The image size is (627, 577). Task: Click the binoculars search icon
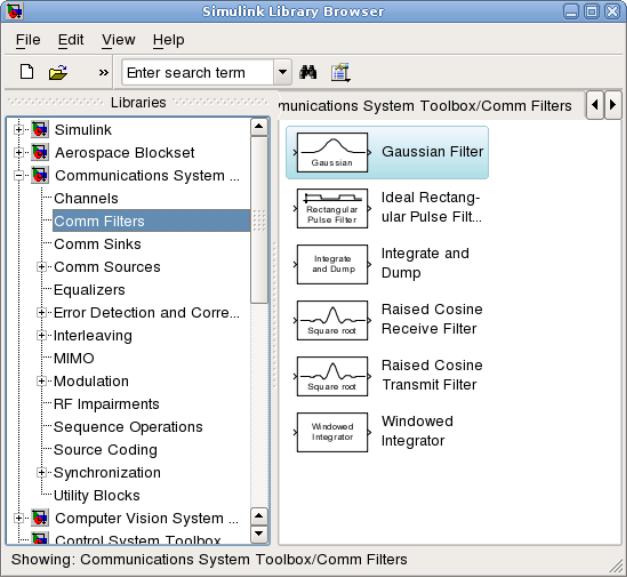[x=308, y=72]
